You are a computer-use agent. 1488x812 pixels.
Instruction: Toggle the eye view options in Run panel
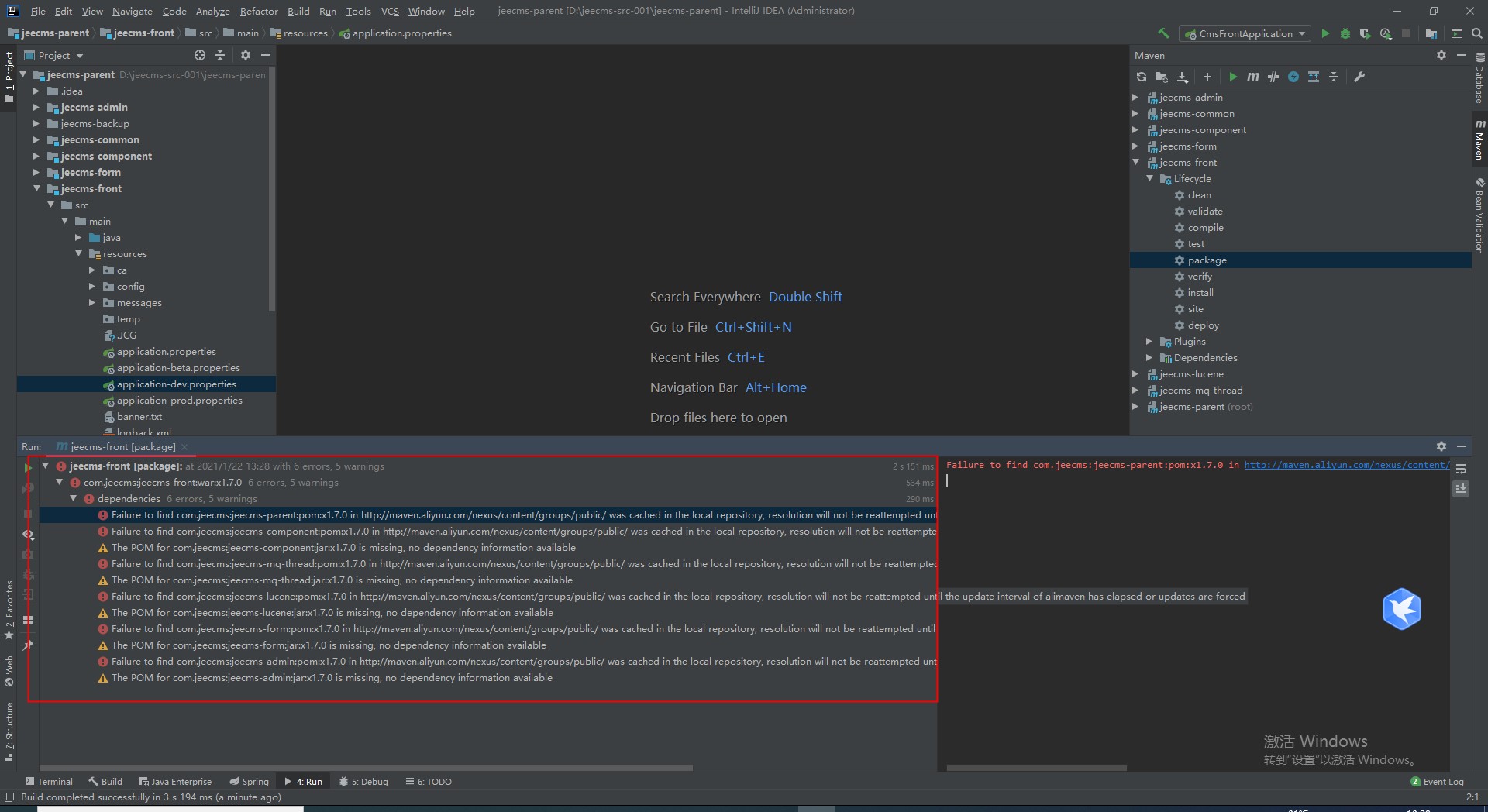(28, 534)
